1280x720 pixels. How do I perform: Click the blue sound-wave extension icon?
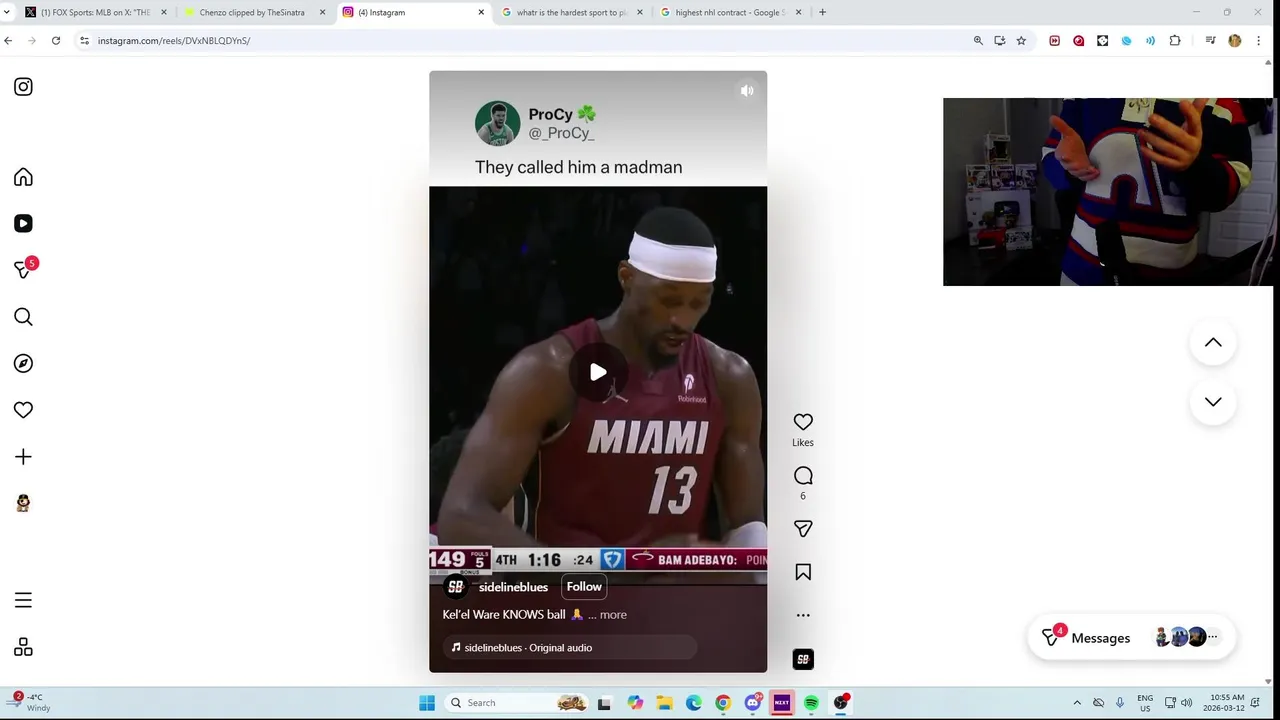coord(1151,40)
